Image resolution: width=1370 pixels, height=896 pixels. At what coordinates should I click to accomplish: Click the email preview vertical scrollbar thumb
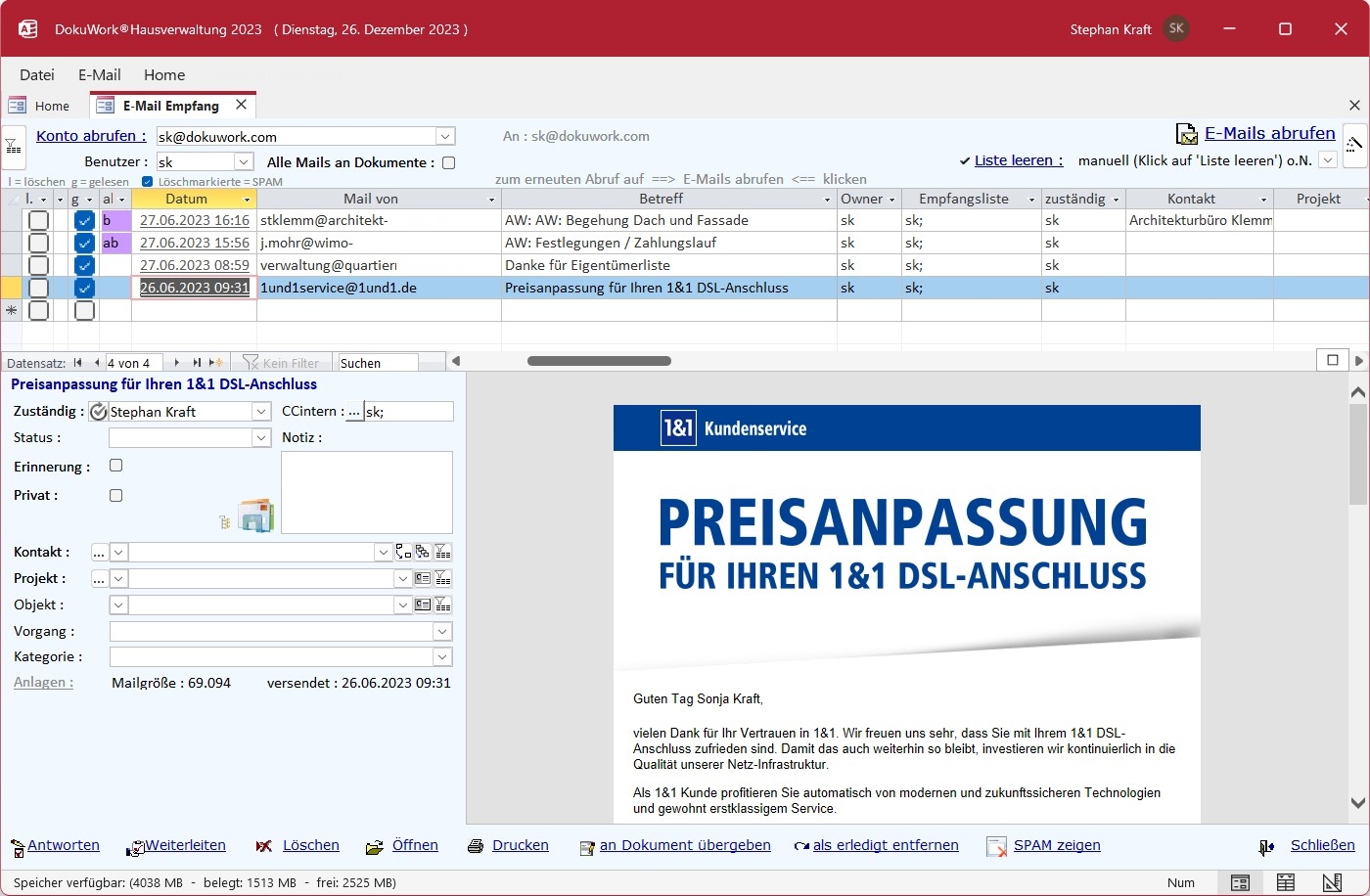coord(1358,455)
